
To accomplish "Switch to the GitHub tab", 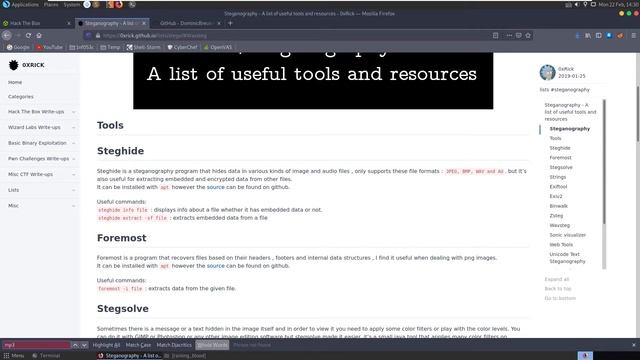I will (187, 23).
